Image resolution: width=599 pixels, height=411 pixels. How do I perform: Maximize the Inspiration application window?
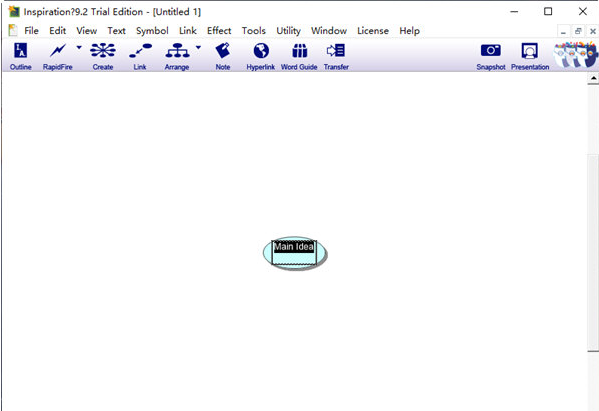(548, 11)
